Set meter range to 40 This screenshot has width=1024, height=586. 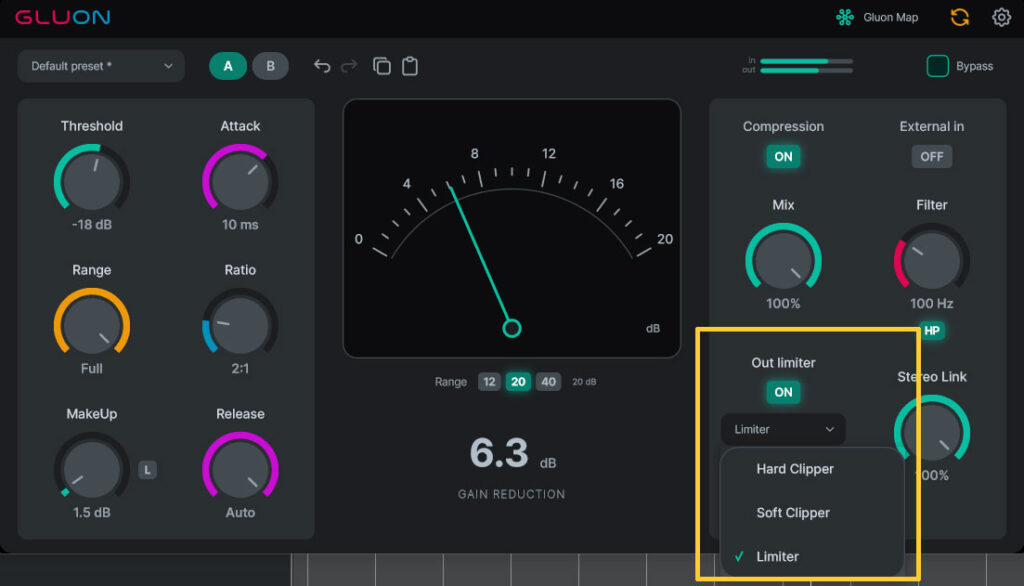(x=549, y=382)
